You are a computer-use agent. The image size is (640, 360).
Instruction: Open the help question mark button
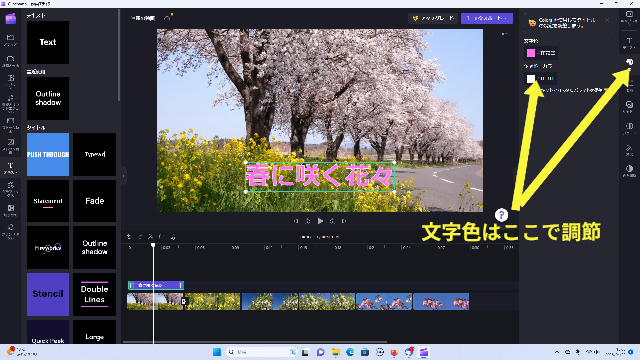pos(501,214)
